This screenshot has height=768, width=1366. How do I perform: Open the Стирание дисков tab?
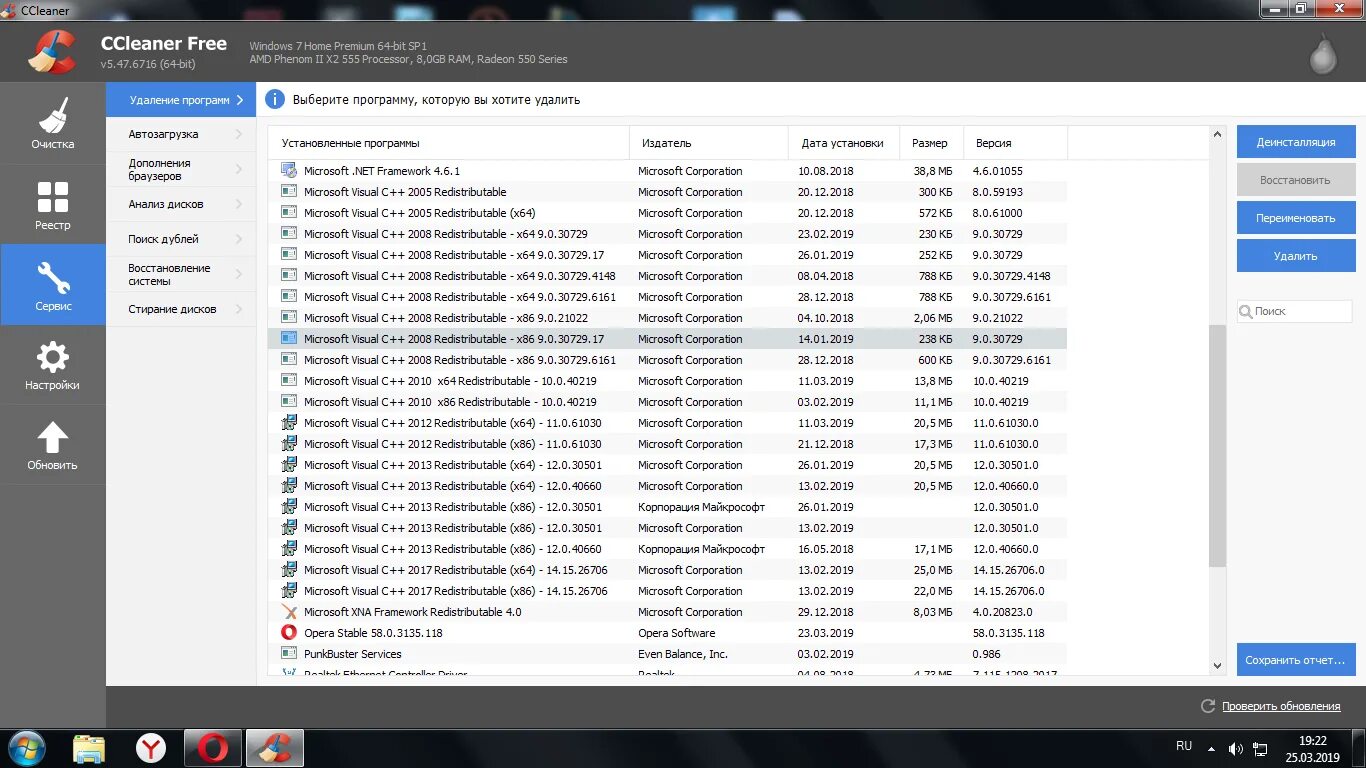(x=181, y=309)
